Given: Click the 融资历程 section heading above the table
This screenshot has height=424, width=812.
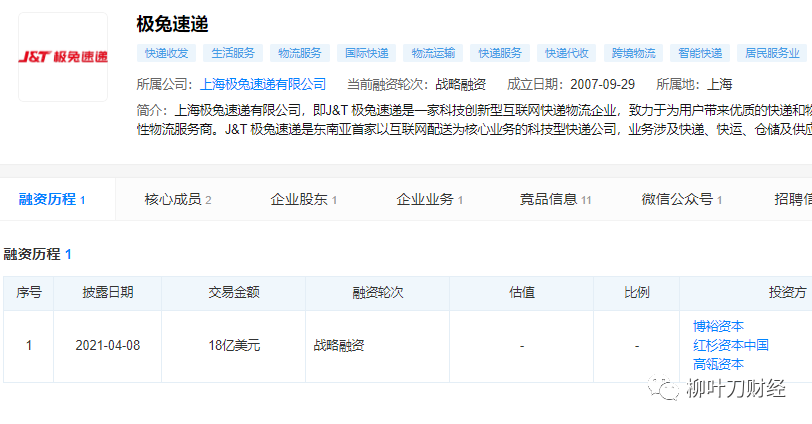Looking at the screenshot, I should [x=37, y=254].
